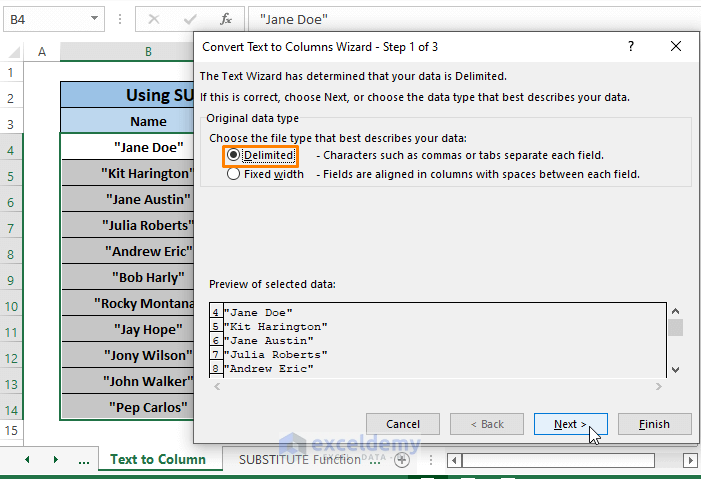Click the formula bar showing "Jane Doe"
Viewport: 701px width, 479px height.
pos(474,19)
